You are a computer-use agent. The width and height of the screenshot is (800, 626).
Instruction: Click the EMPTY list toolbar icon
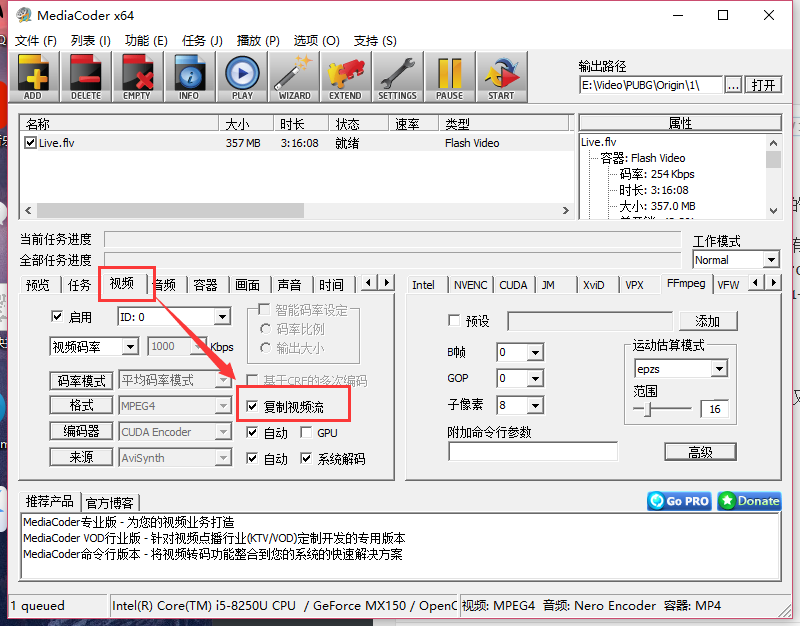pyautogui.click(x=137, y=77)
